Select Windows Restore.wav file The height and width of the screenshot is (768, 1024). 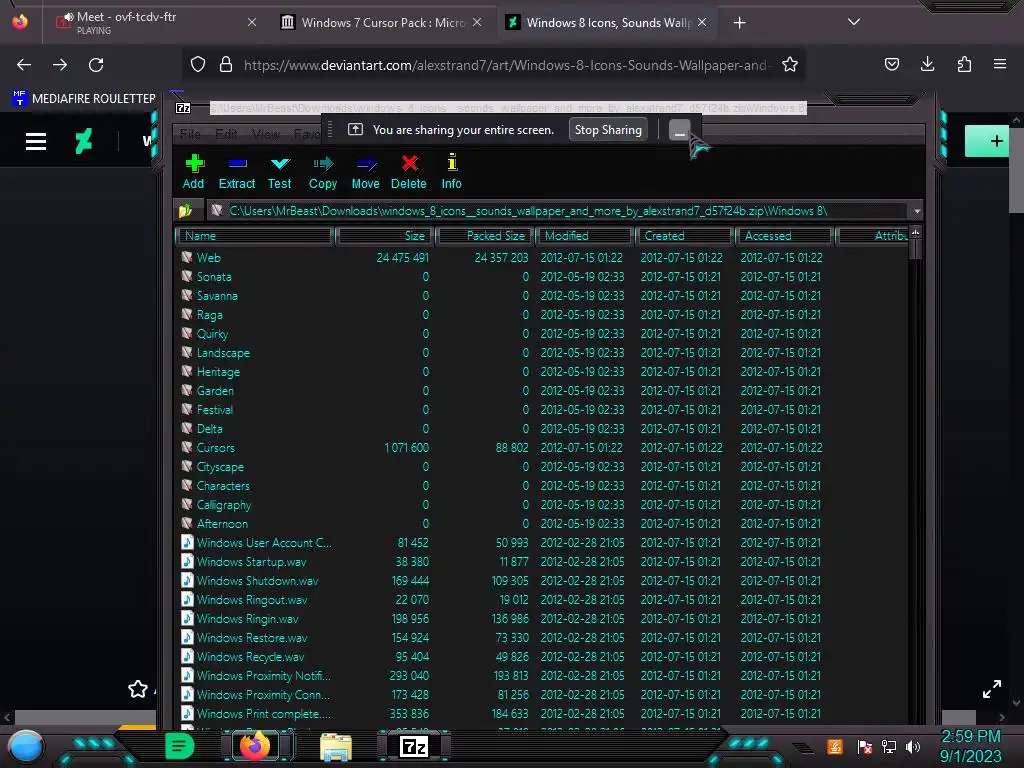[251, 637]
